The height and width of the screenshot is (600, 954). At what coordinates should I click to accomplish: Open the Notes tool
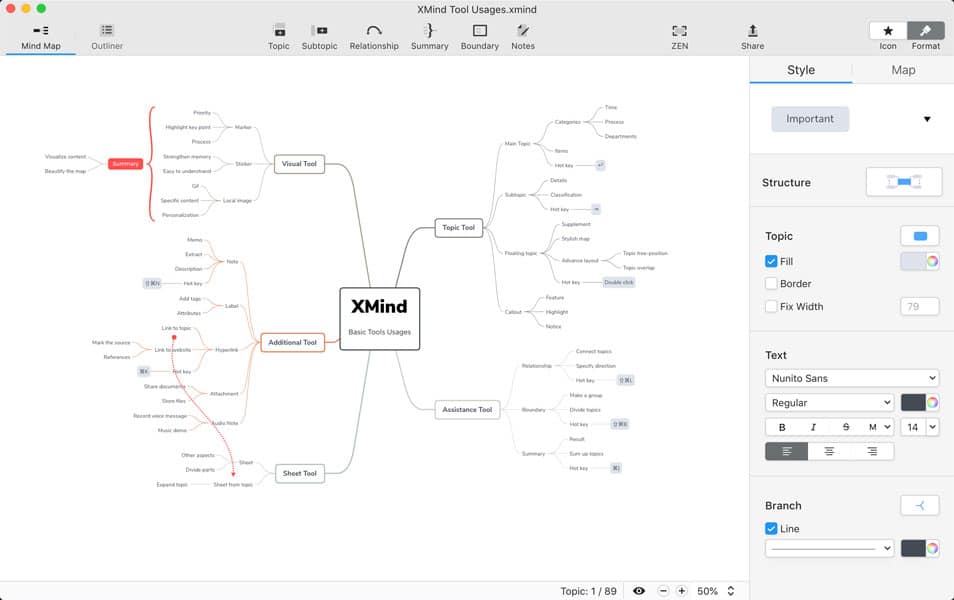point(523,34)
